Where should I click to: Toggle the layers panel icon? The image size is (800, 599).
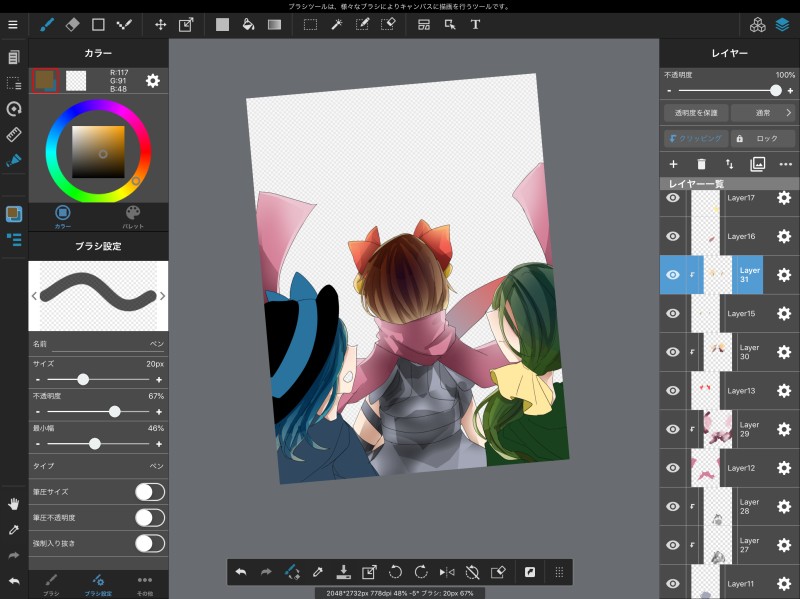783,24
